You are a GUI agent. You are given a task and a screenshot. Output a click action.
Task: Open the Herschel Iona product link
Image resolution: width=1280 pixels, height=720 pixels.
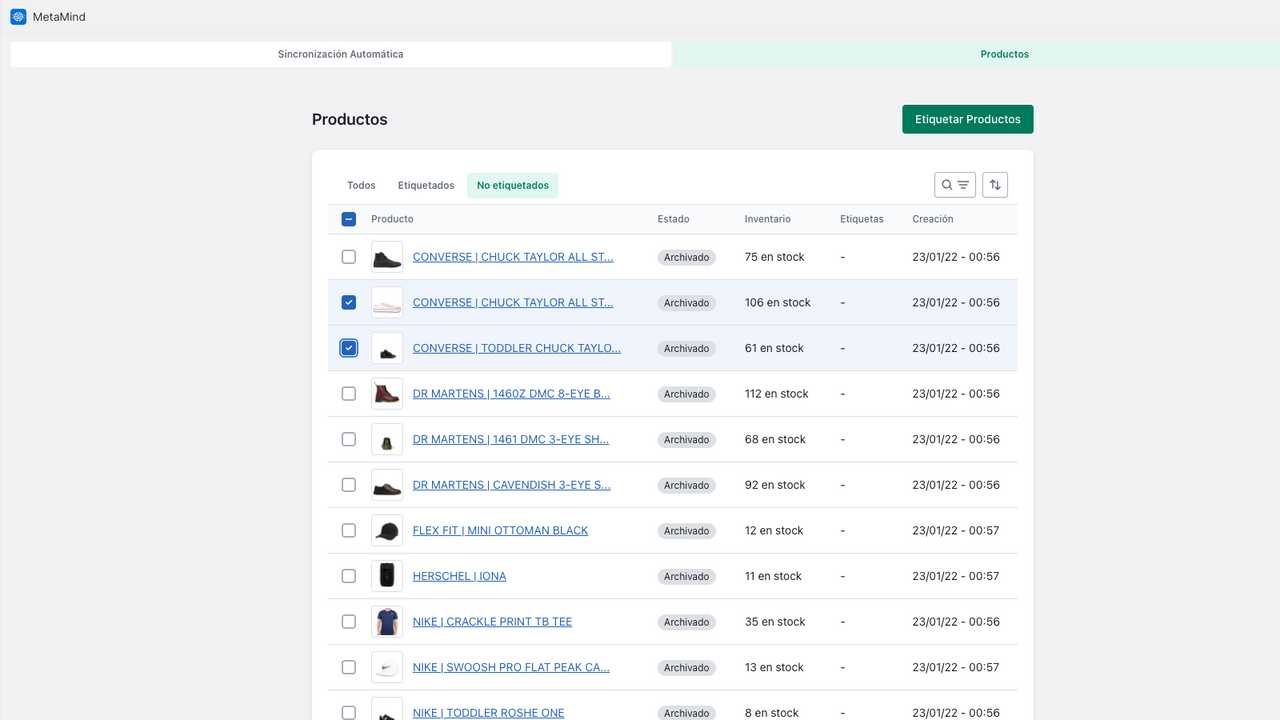(x=460, y=576)
